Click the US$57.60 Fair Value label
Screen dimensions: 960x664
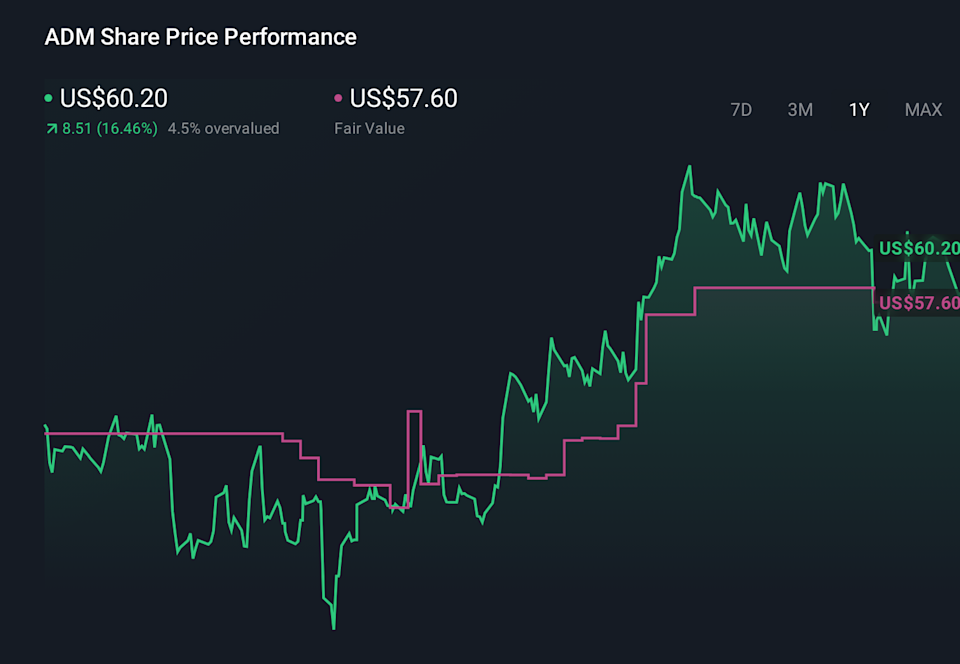click(x=401, y=98)
